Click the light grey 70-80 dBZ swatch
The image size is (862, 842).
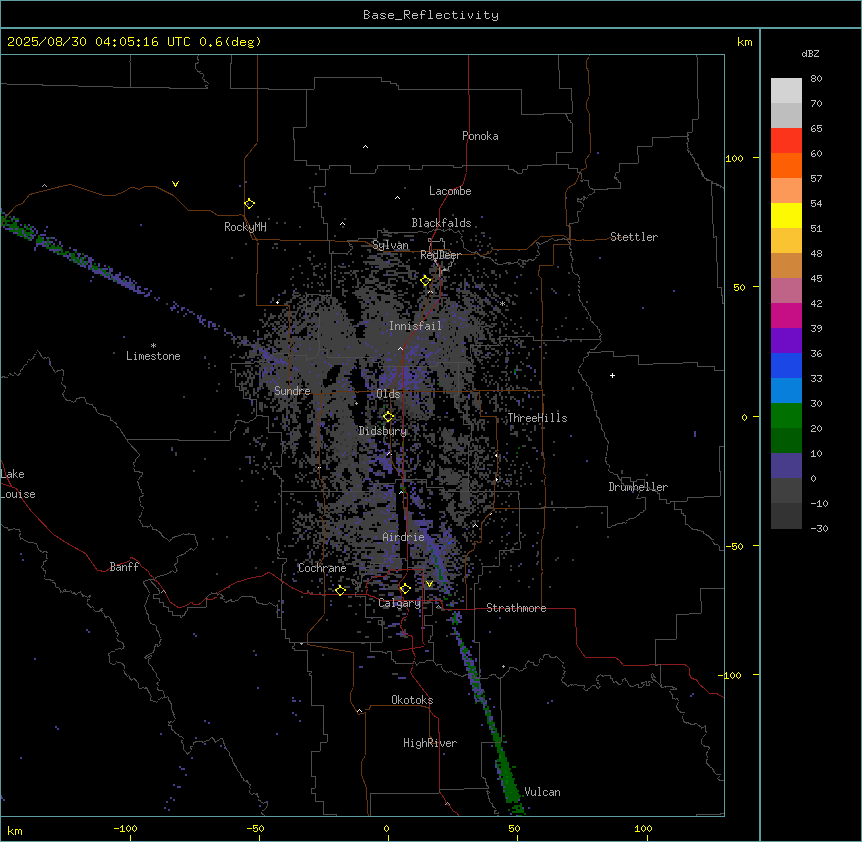pyautogui.click(x=786, y=91)
